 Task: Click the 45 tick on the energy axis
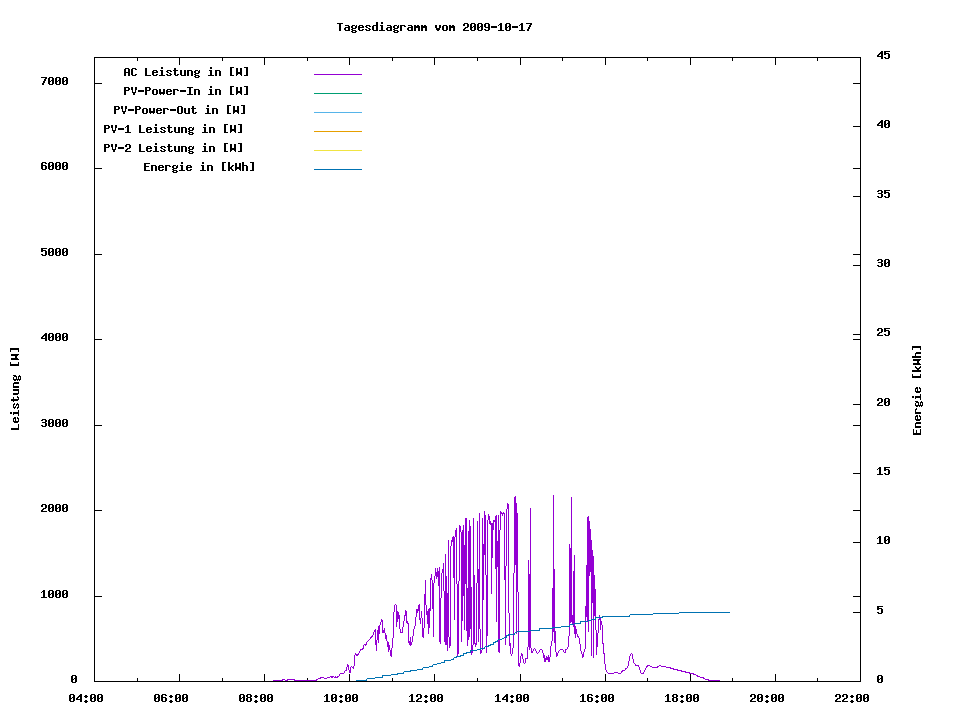click(883, 55)
